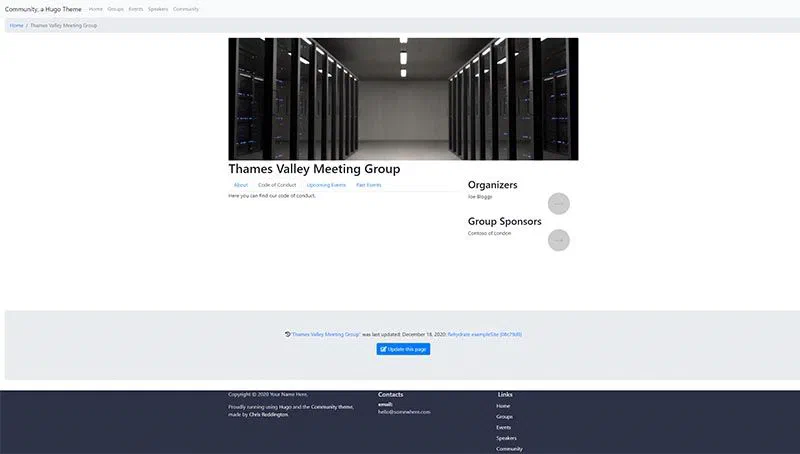Viewport: 800px width, 454px height.
Task: Switch to the Past Events tab
Action: point(368,185)
